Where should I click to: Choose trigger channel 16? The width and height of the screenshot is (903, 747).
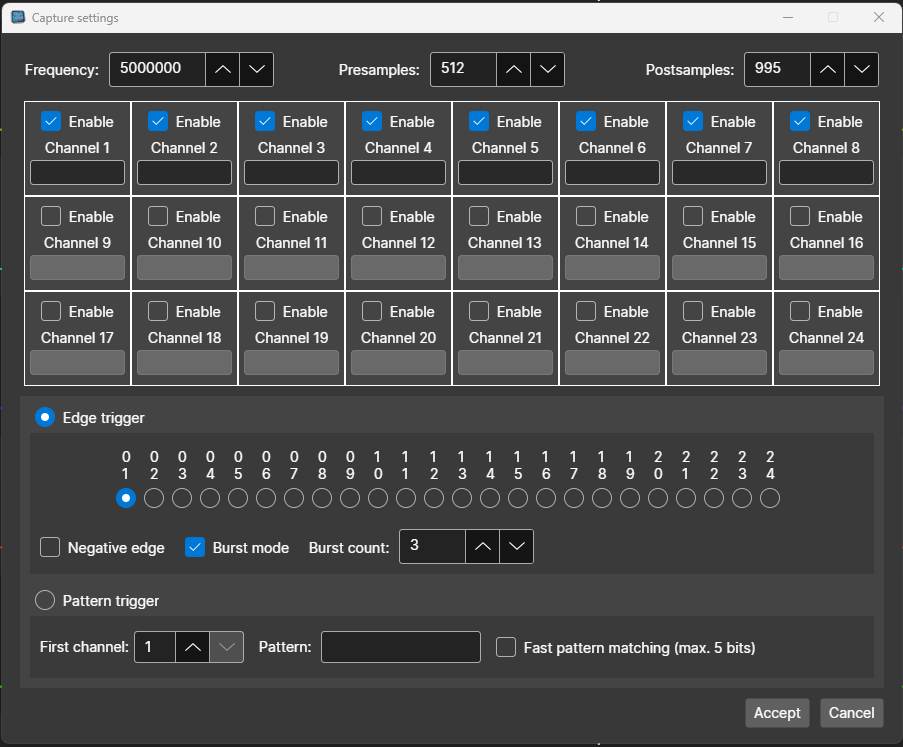(x=546, y=498)
